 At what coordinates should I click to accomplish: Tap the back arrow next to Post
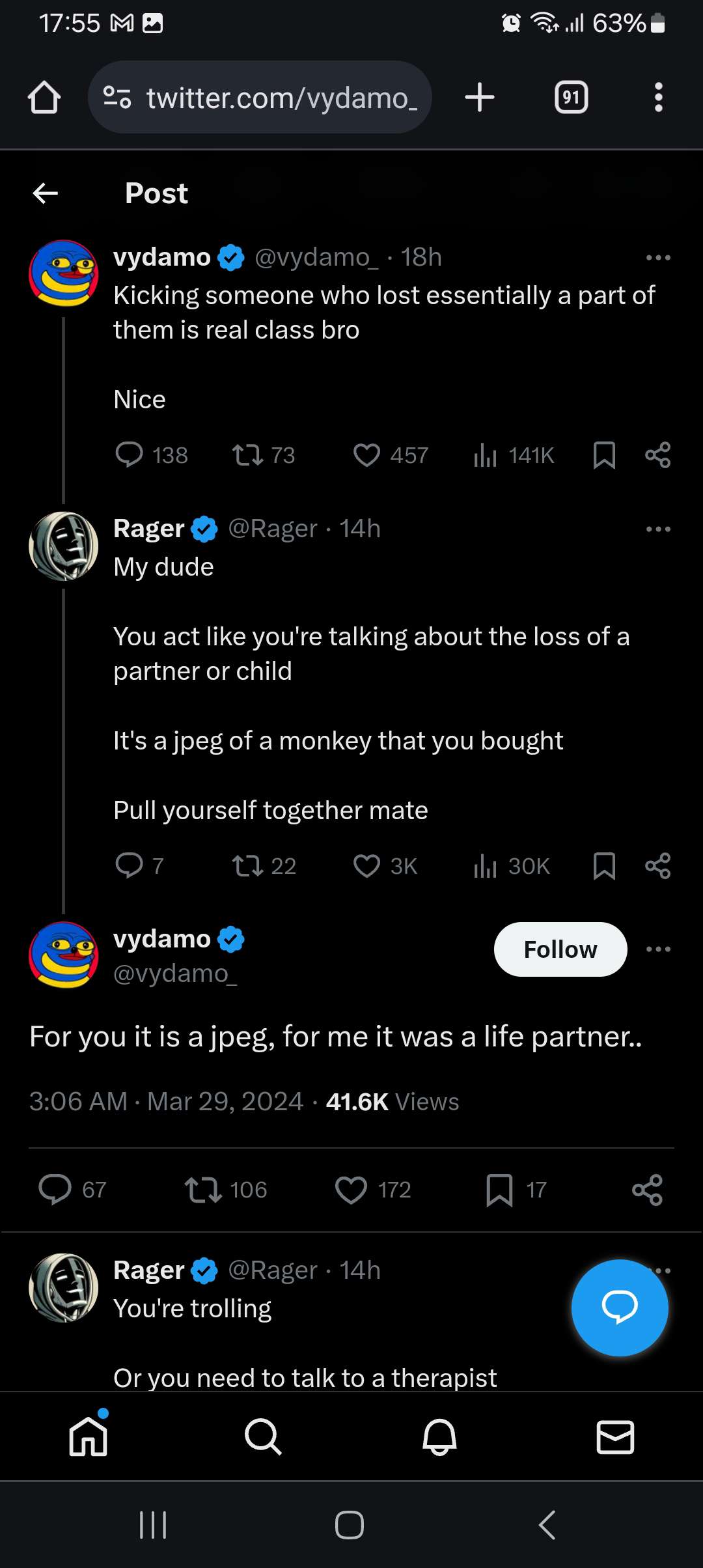click(46, 193)
